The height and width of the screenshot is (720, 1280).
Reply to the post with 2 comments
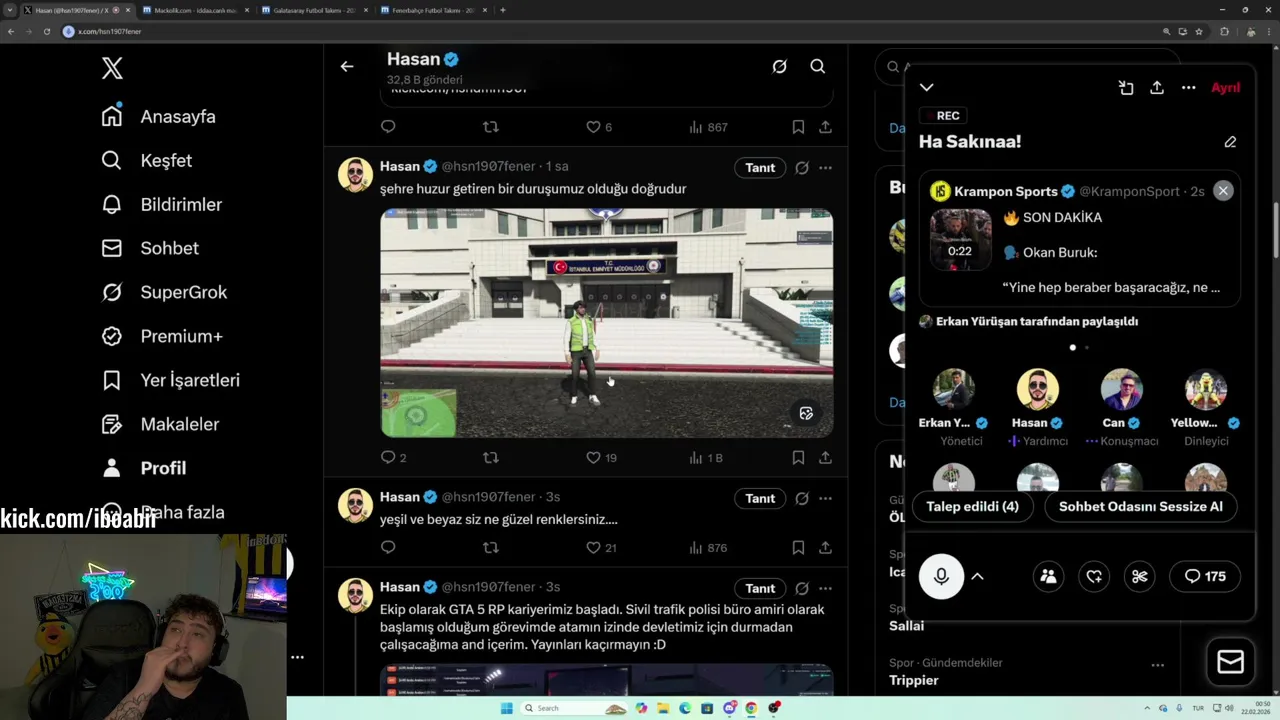(394, 457)
